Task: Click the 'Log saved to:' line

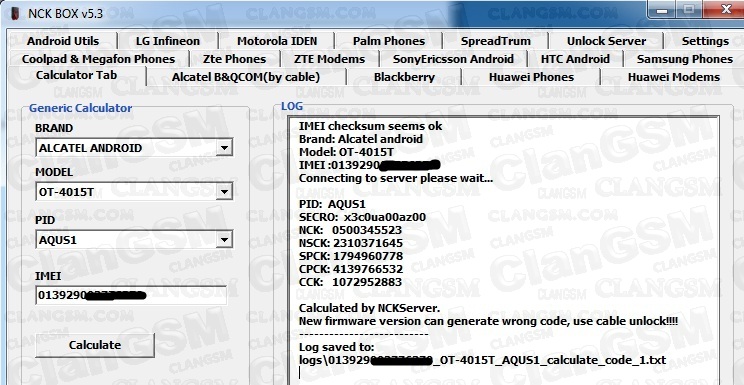Action: (336, 347)
